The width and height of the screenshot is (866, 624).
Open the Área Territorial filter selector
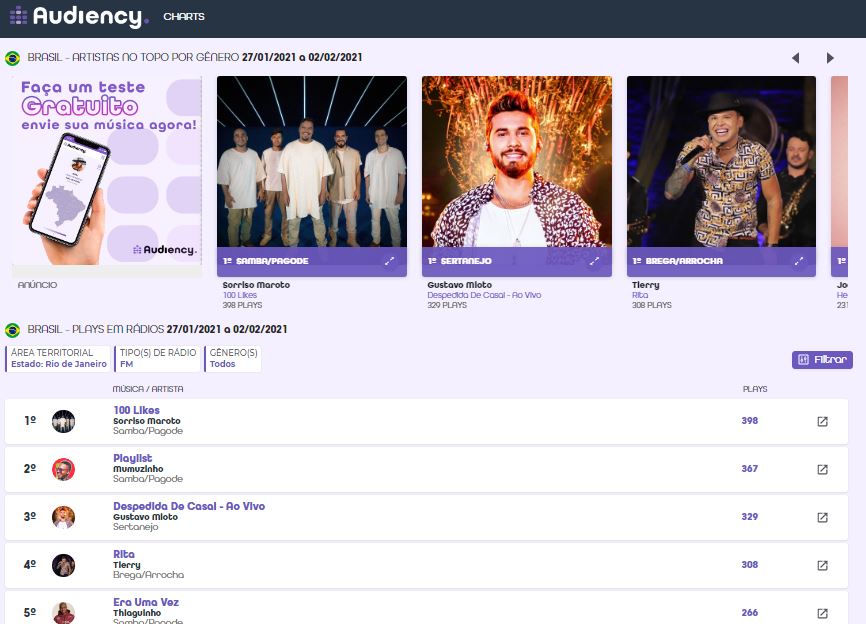[x=58, y=359]
